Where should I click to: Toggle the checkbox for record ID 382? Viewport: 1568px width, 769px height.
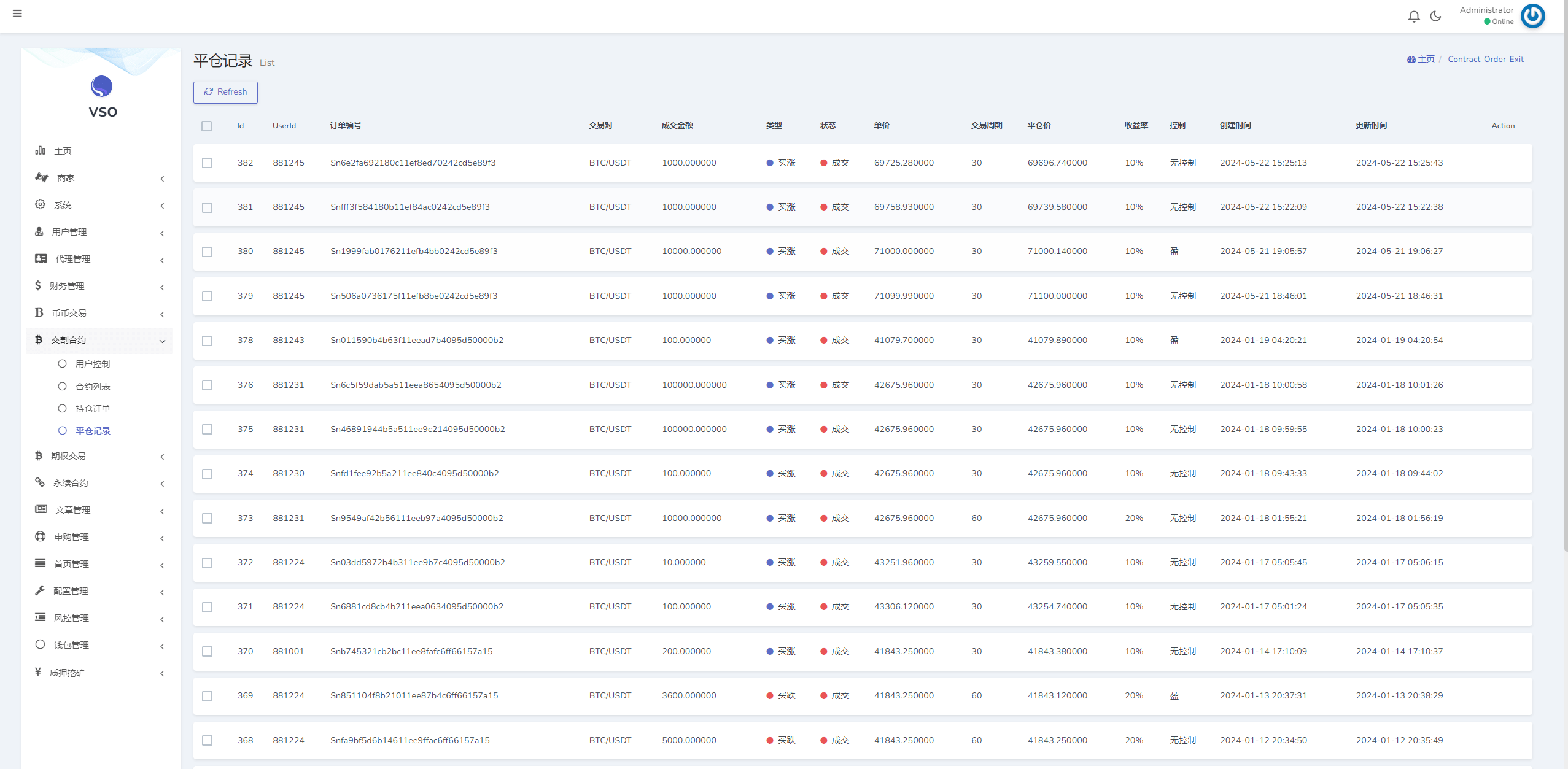point(209,163)
